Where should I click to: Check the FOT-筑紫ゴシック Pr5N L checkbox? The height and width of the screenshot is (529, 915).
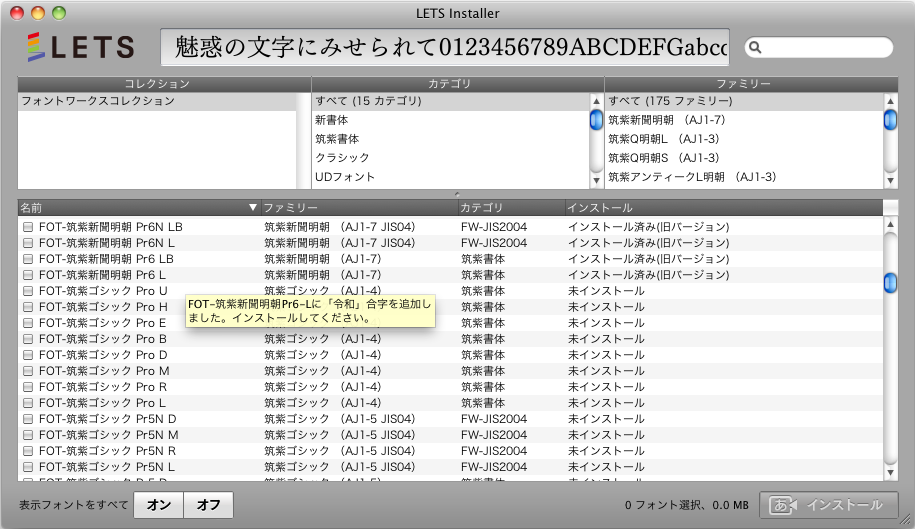coord(28,467)
